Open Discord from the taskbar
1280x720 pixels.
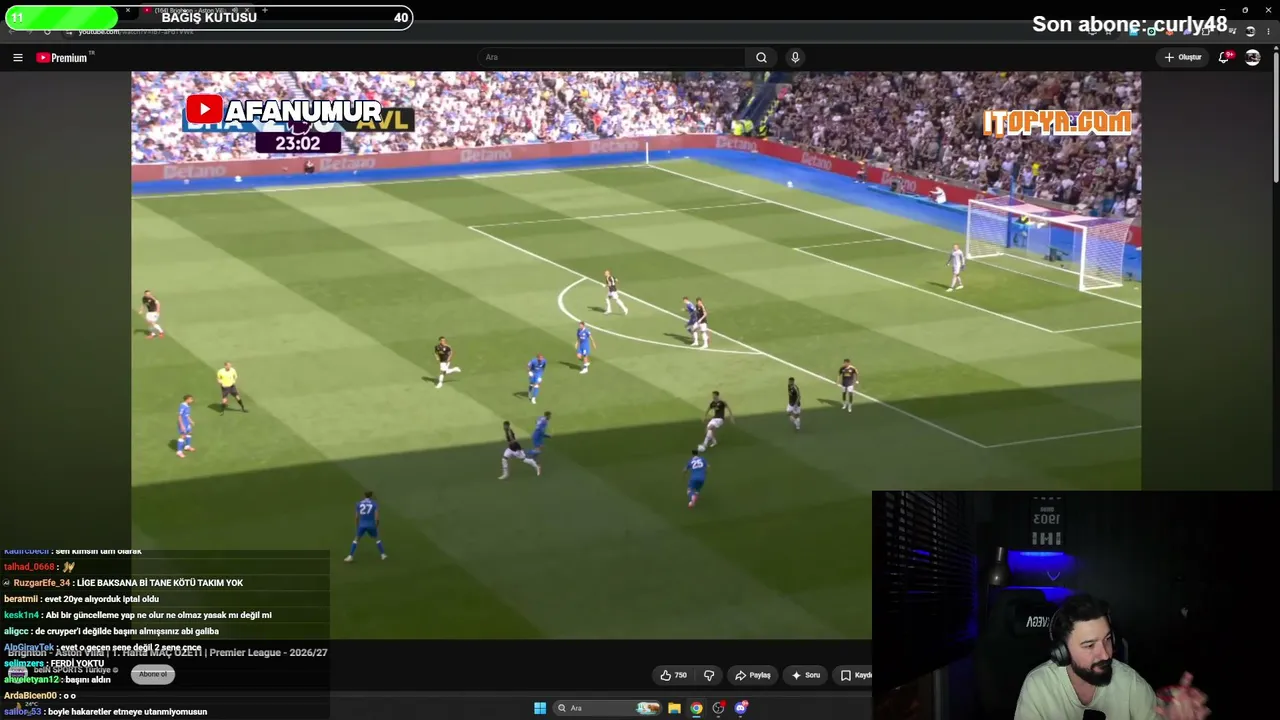(x=741, y=708)
